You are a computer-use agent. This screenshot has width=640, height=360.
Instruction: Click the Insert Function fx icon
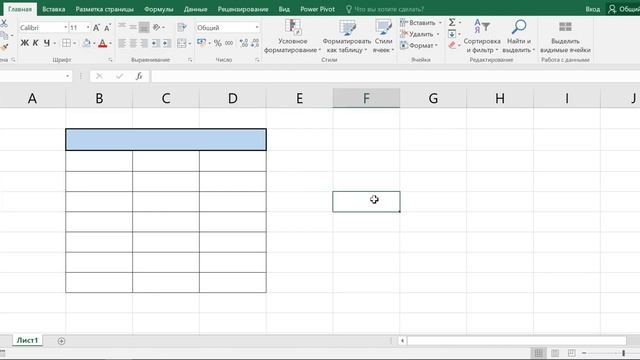[x=139, y=76]
